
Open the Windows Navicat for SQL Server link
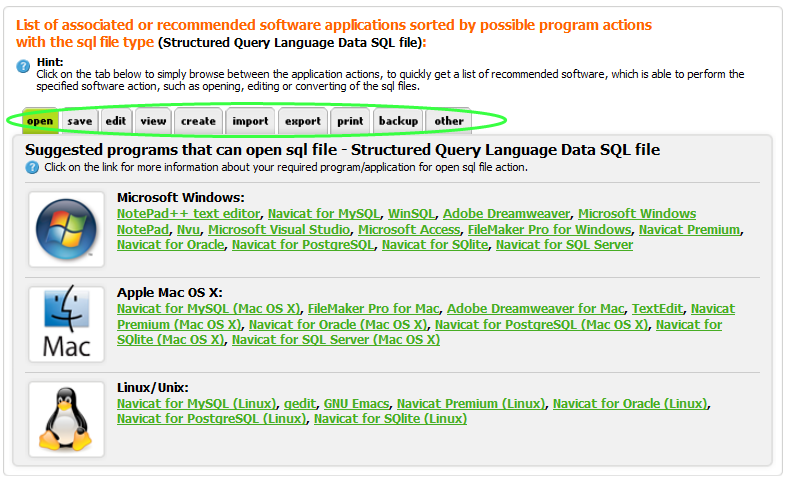click(564, 245)
